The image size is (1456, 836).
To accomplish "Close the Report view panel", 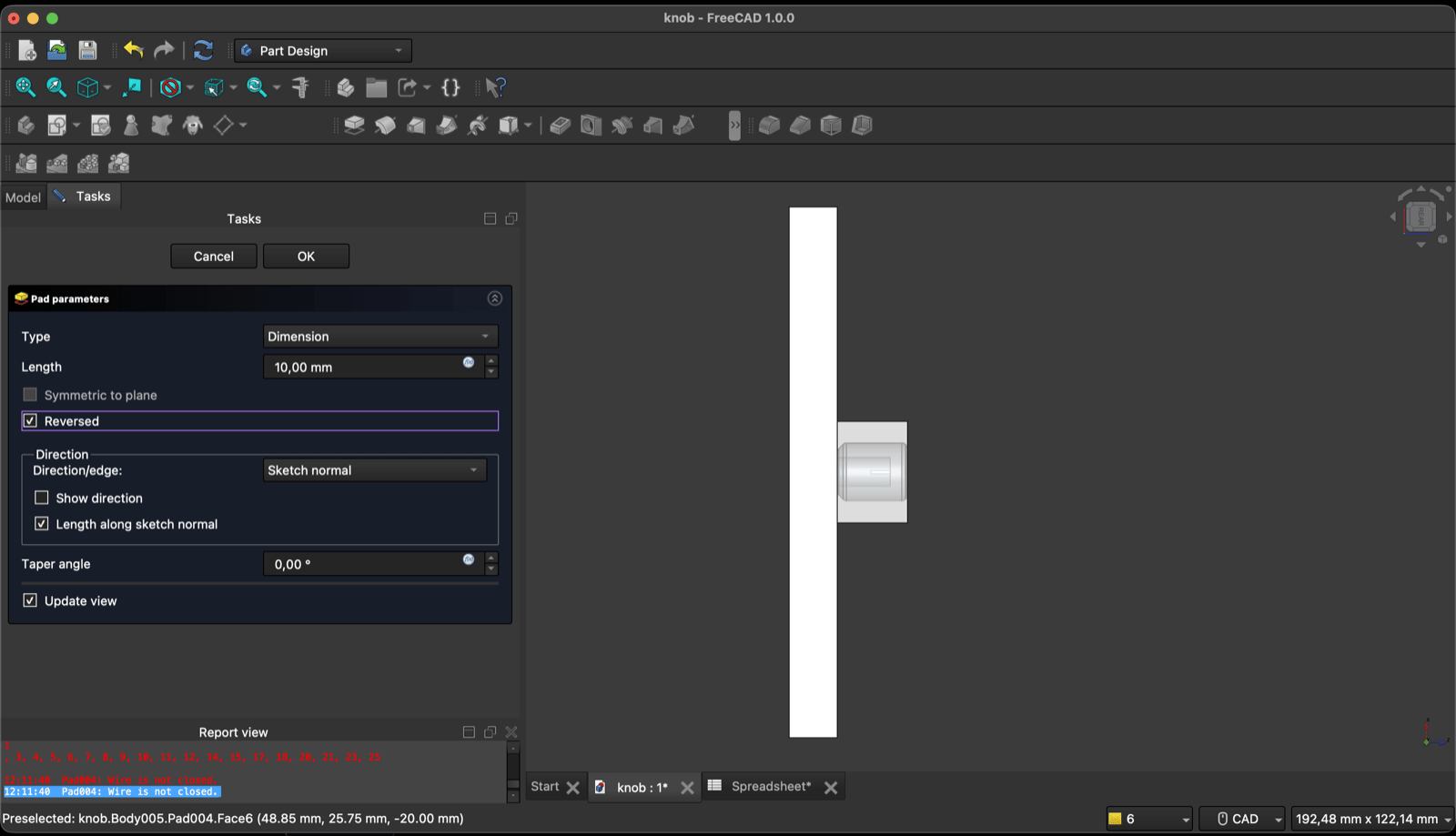I will point(511,732).
